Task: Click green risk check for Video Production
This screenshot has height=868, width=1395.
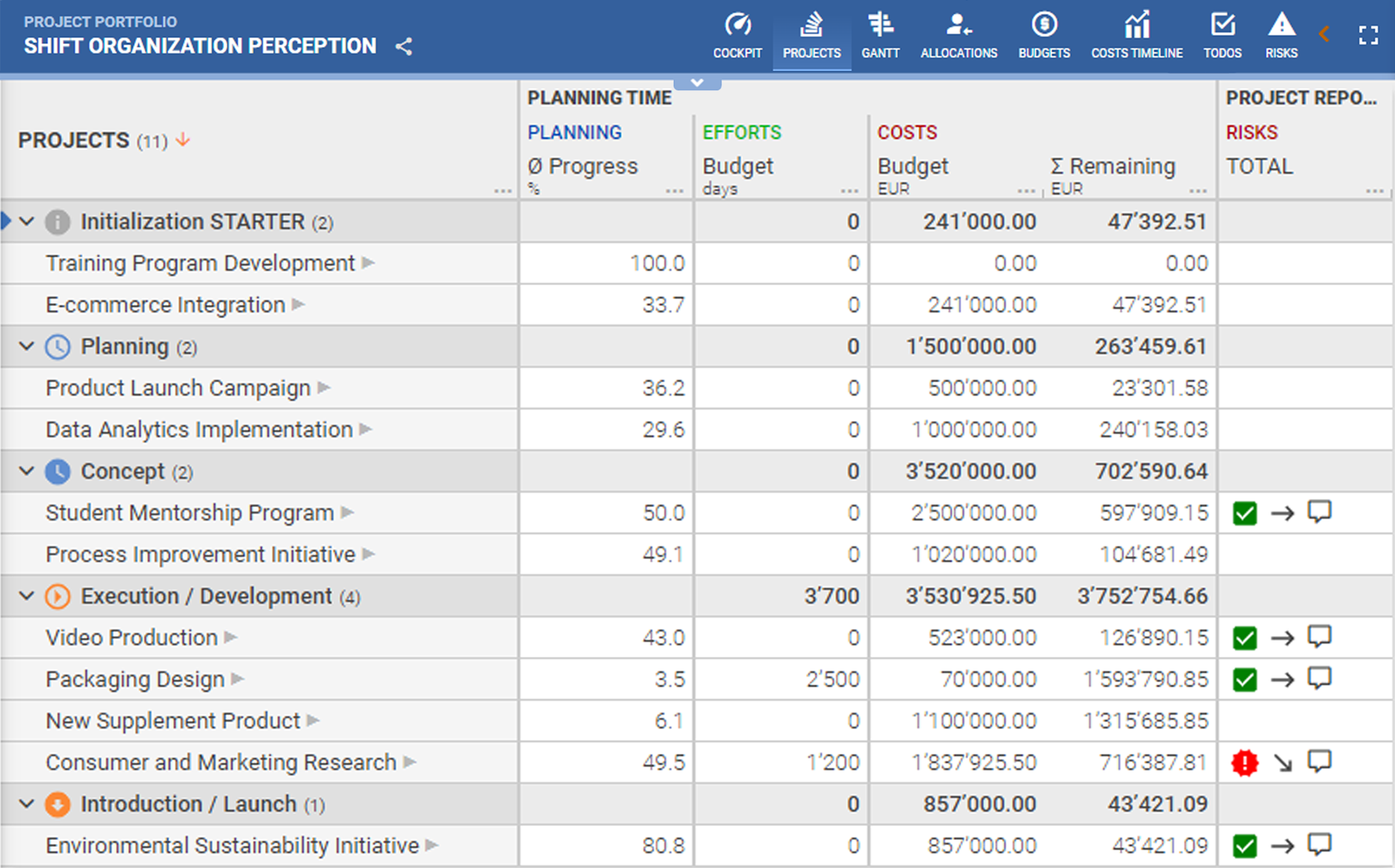Action: 1245,638
